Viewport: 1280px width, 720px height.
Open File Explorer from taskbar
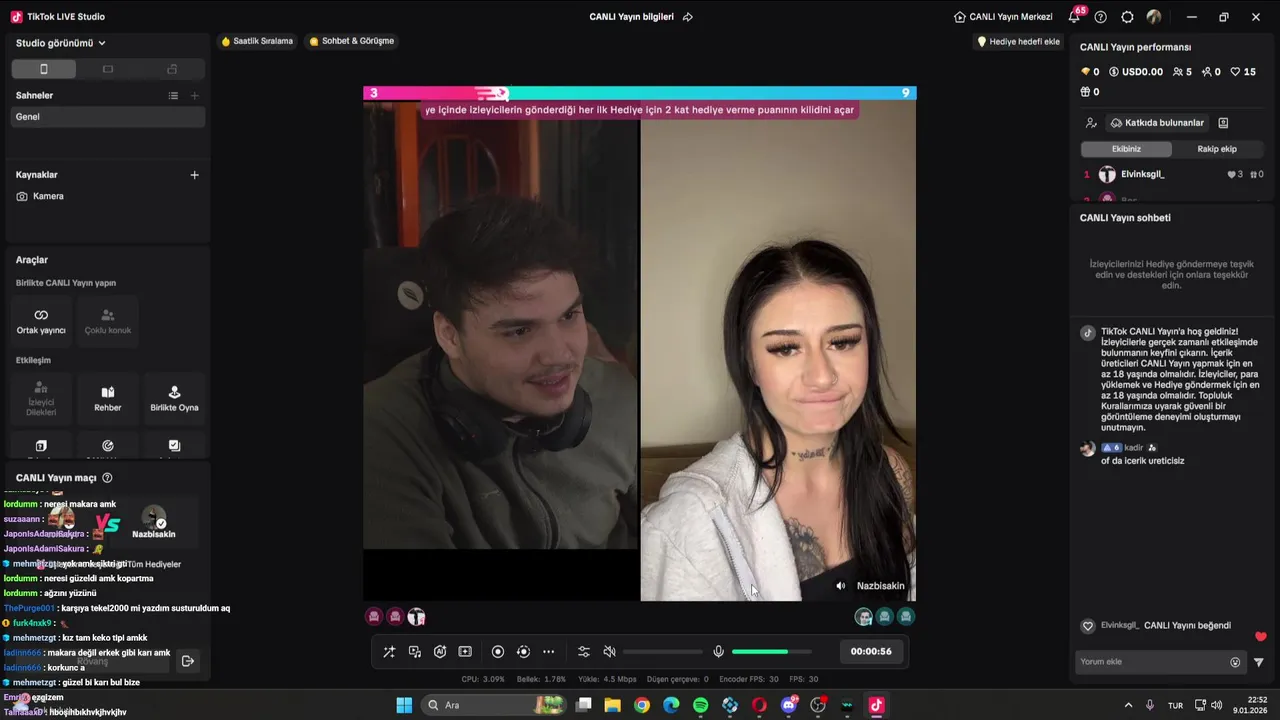tap(613, 705)
